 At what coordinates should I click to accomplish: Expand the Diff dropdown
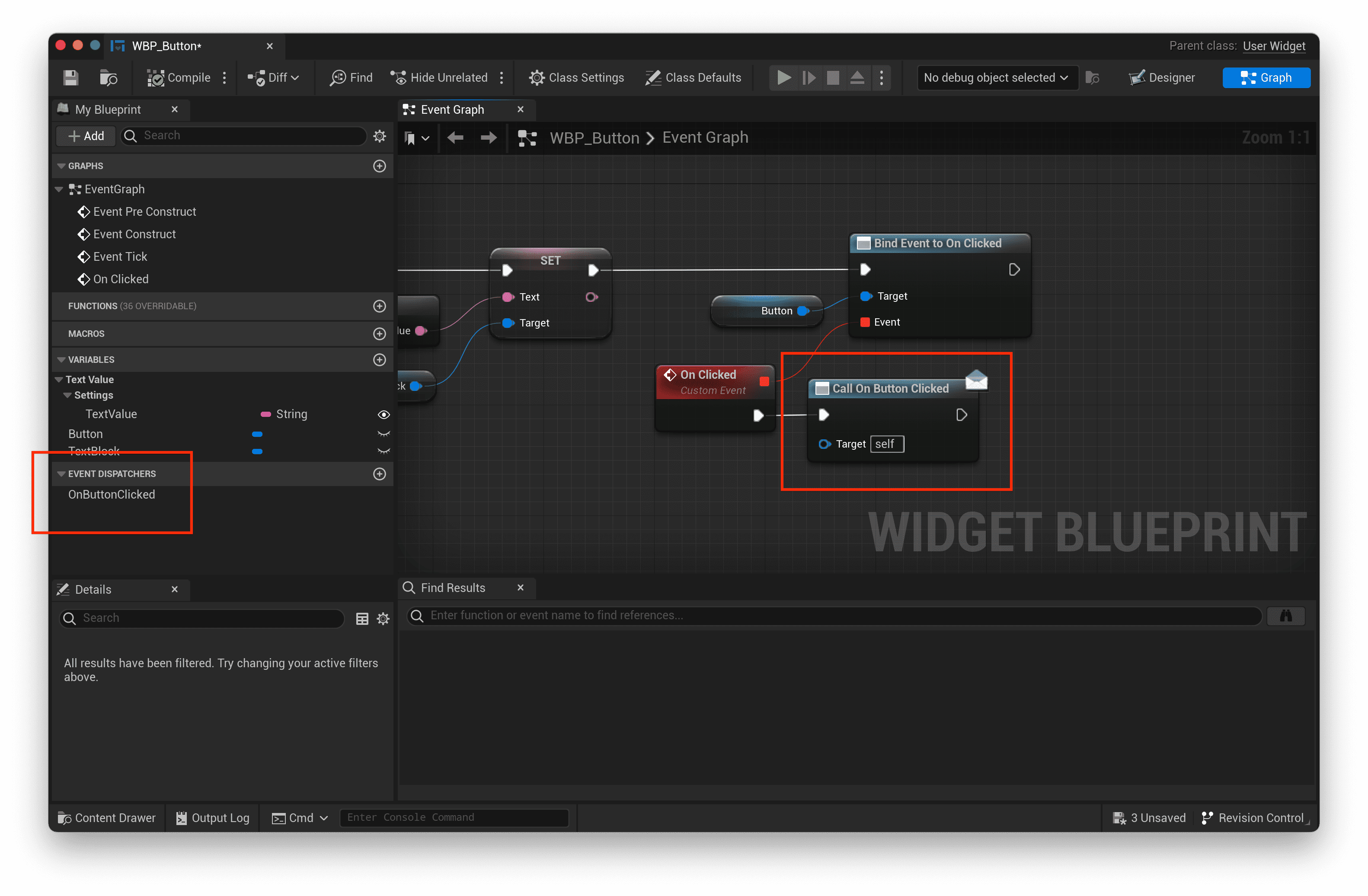click(x=274, y=77)
